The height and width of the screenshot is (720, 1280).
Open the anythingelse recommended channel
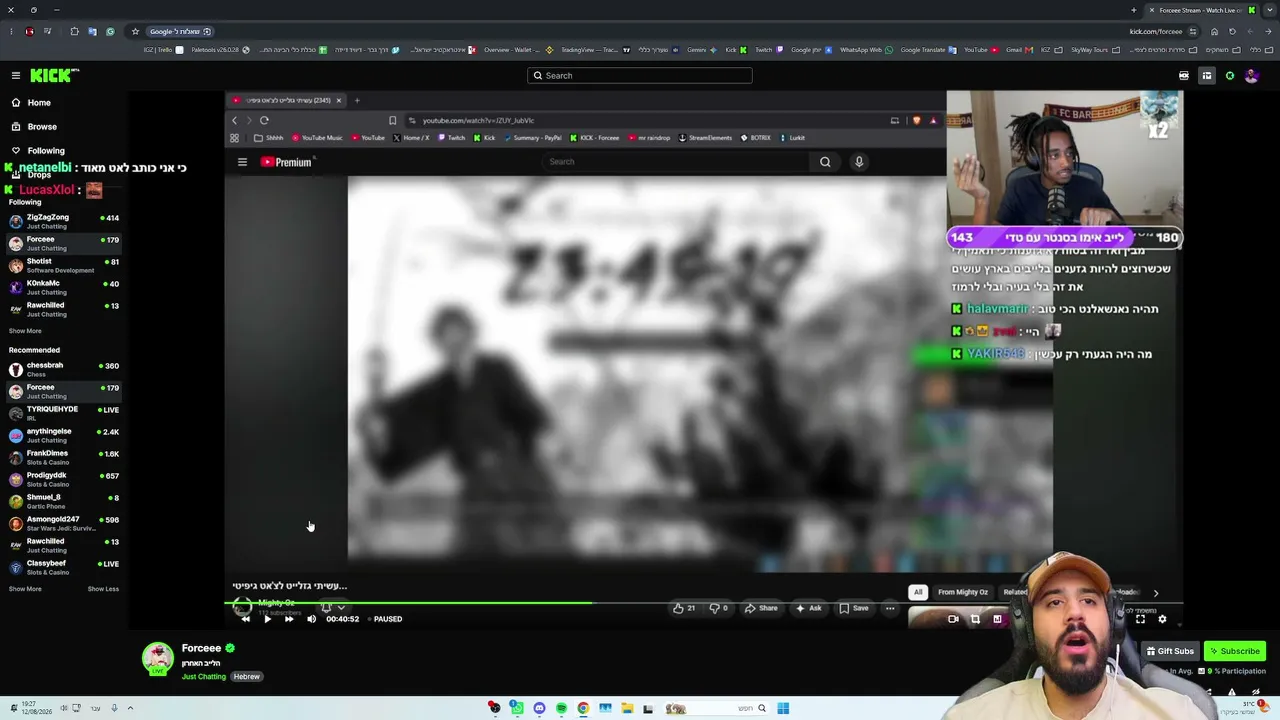tap(64, 435)
